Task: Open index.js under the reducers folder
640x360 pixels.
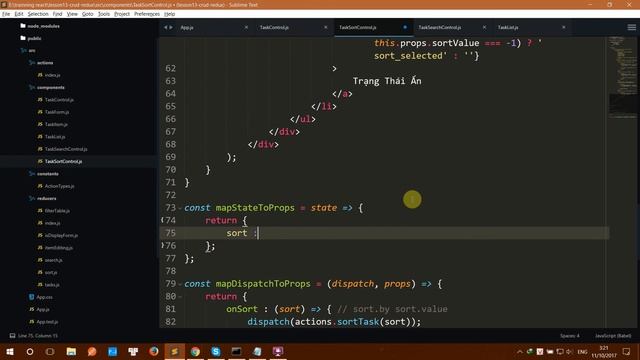Action: click(x=53, y=223)
